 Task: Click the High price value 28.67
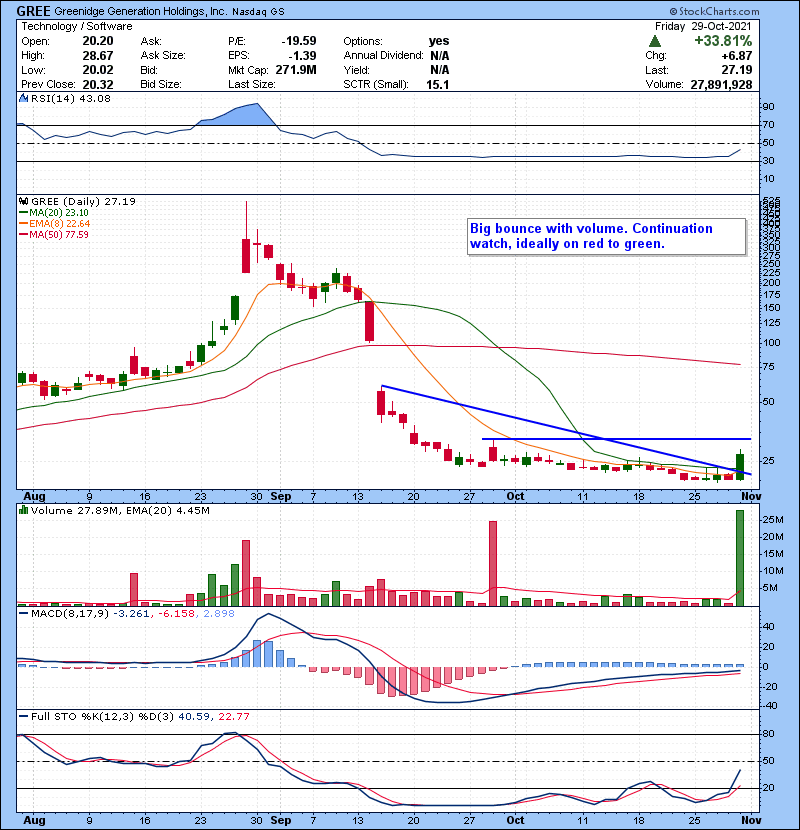(x=98, y=55)
